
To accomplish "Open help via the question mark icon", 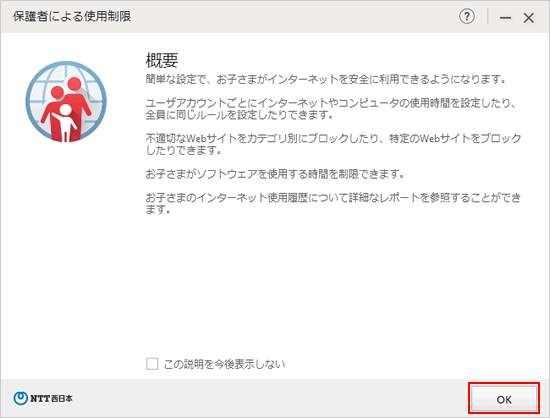I will [467, 16].
